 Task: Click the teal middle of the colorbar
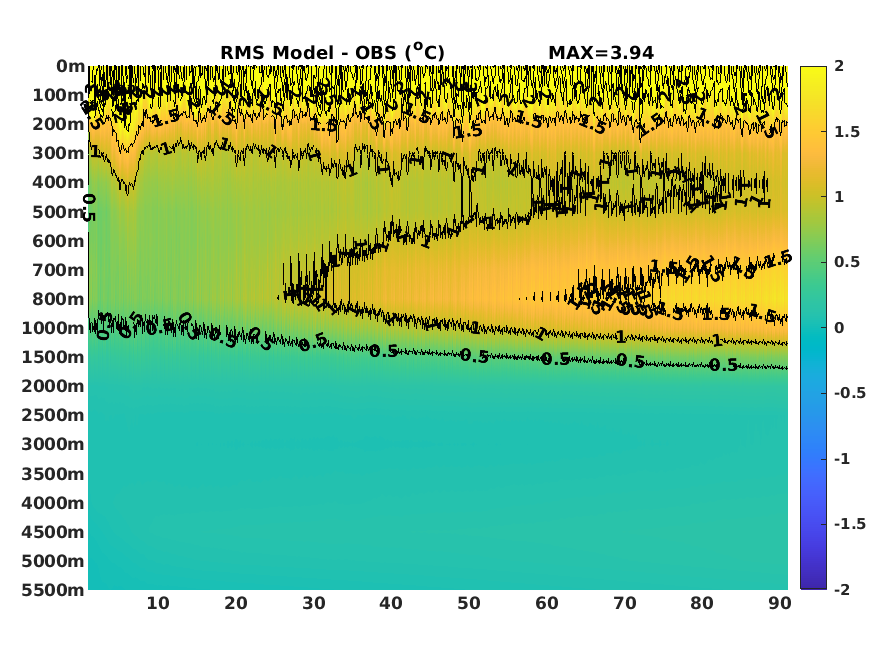click(813, 327)
